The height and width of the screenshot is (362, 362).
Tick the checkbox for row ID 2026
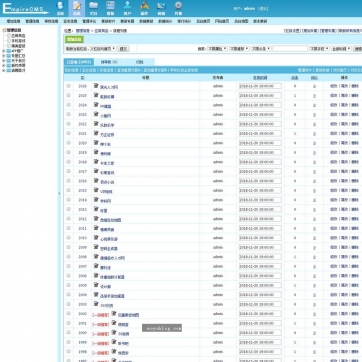tap(69, 86)
